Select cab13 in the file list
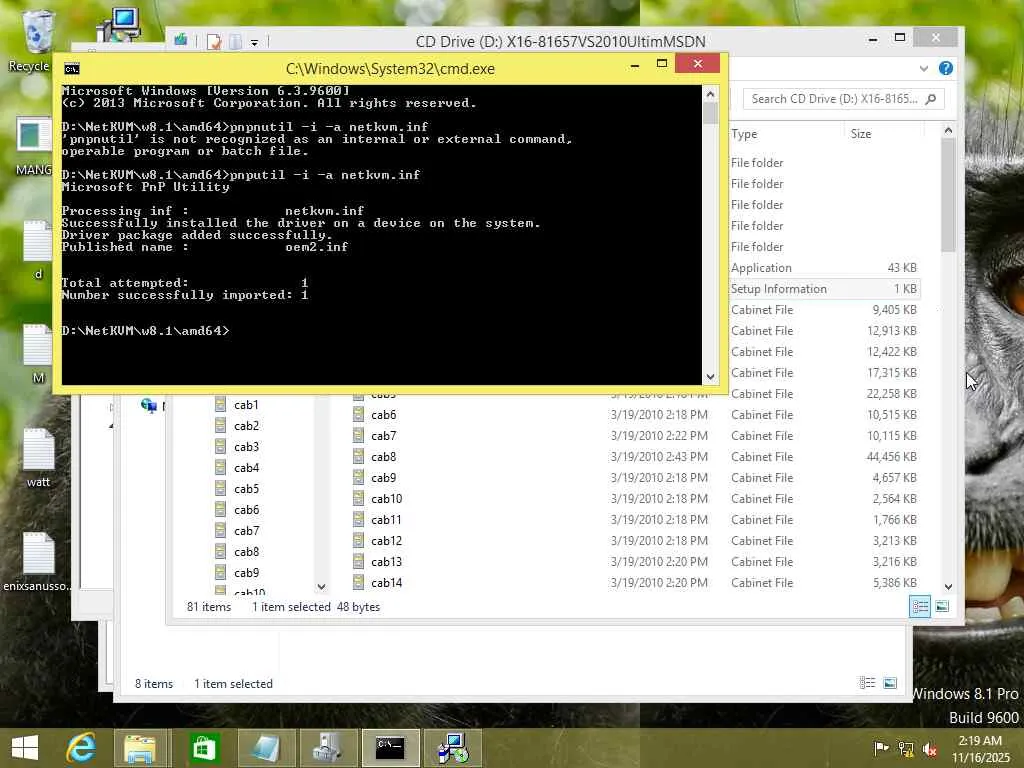 (386, 562)
